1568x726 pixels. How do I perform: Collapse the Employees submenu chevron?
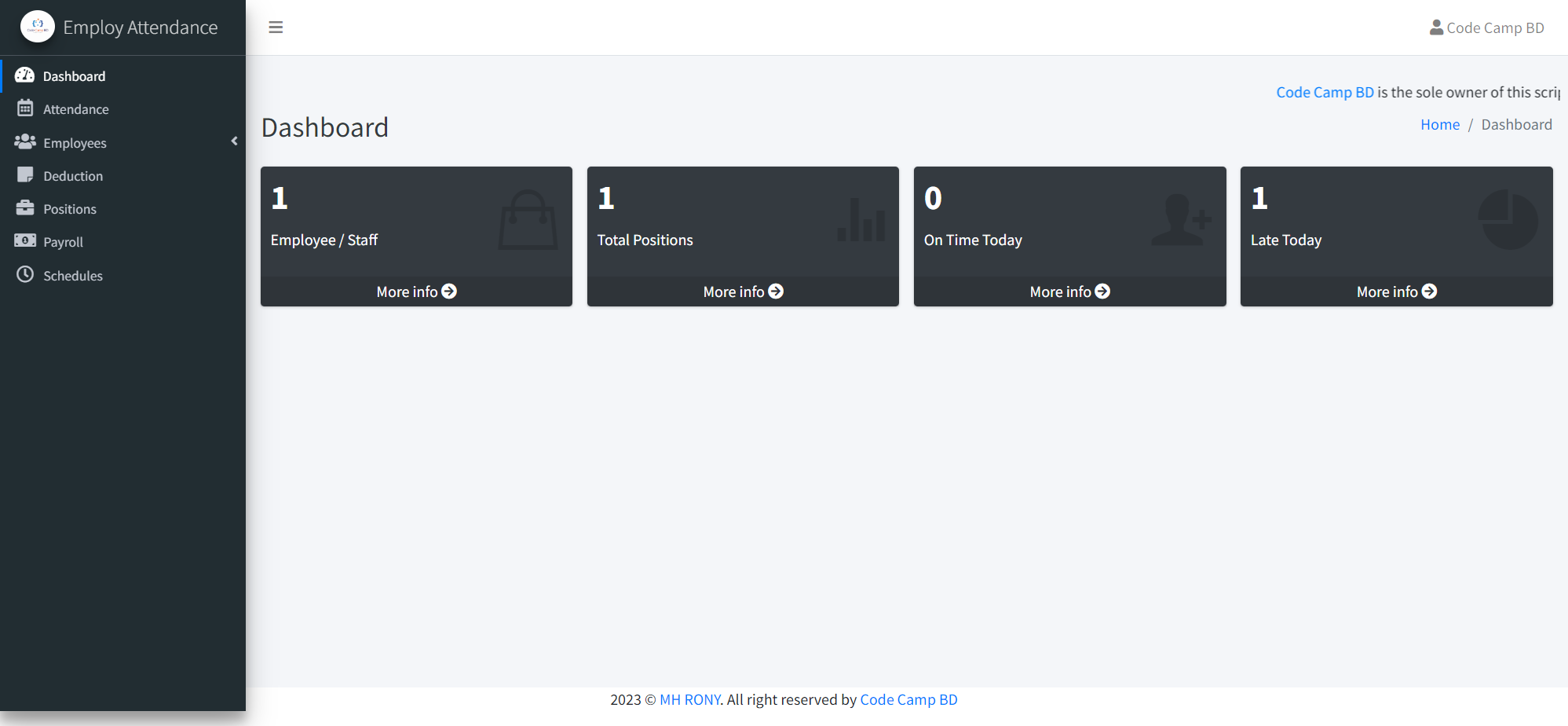[x=233, y=141]
